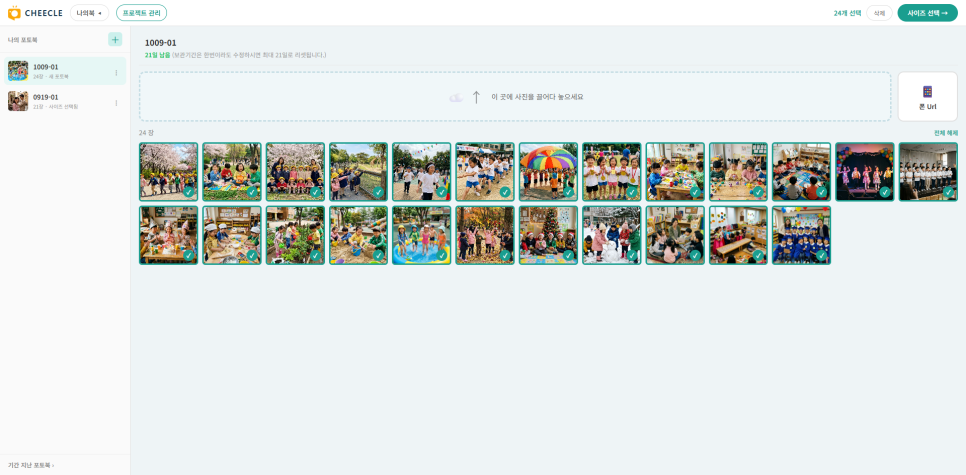
Task: Click the upload arrow icon in the drop zone
Action: point(476,97)
